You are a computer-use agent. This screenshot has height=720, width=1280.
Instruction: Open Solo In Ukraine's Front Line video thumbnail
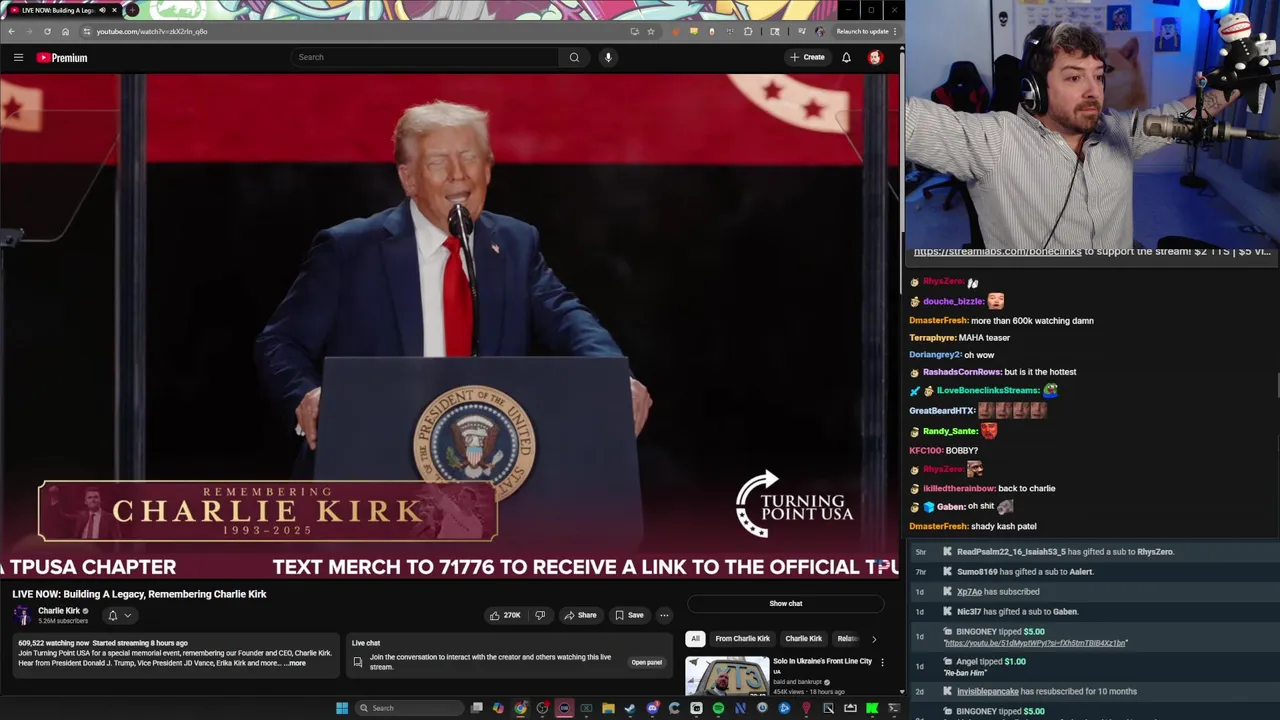pyautogui.click(x=727, y=676)
